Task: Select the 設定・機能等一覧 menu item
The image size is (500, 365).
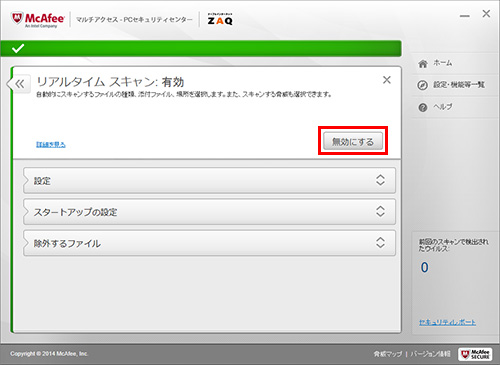Action: point(459,85)
